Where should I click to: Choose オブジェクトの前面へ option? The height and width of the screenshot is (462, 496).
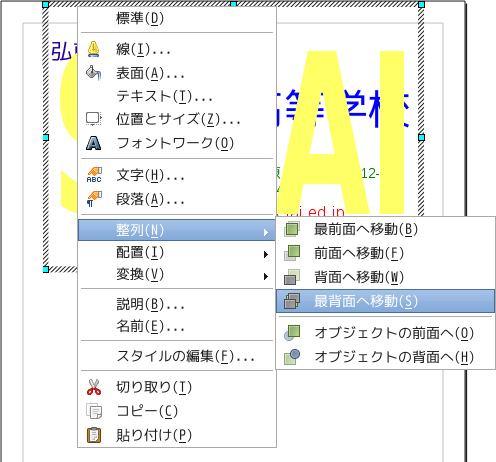pyautogui.click(x=385, y=333)
